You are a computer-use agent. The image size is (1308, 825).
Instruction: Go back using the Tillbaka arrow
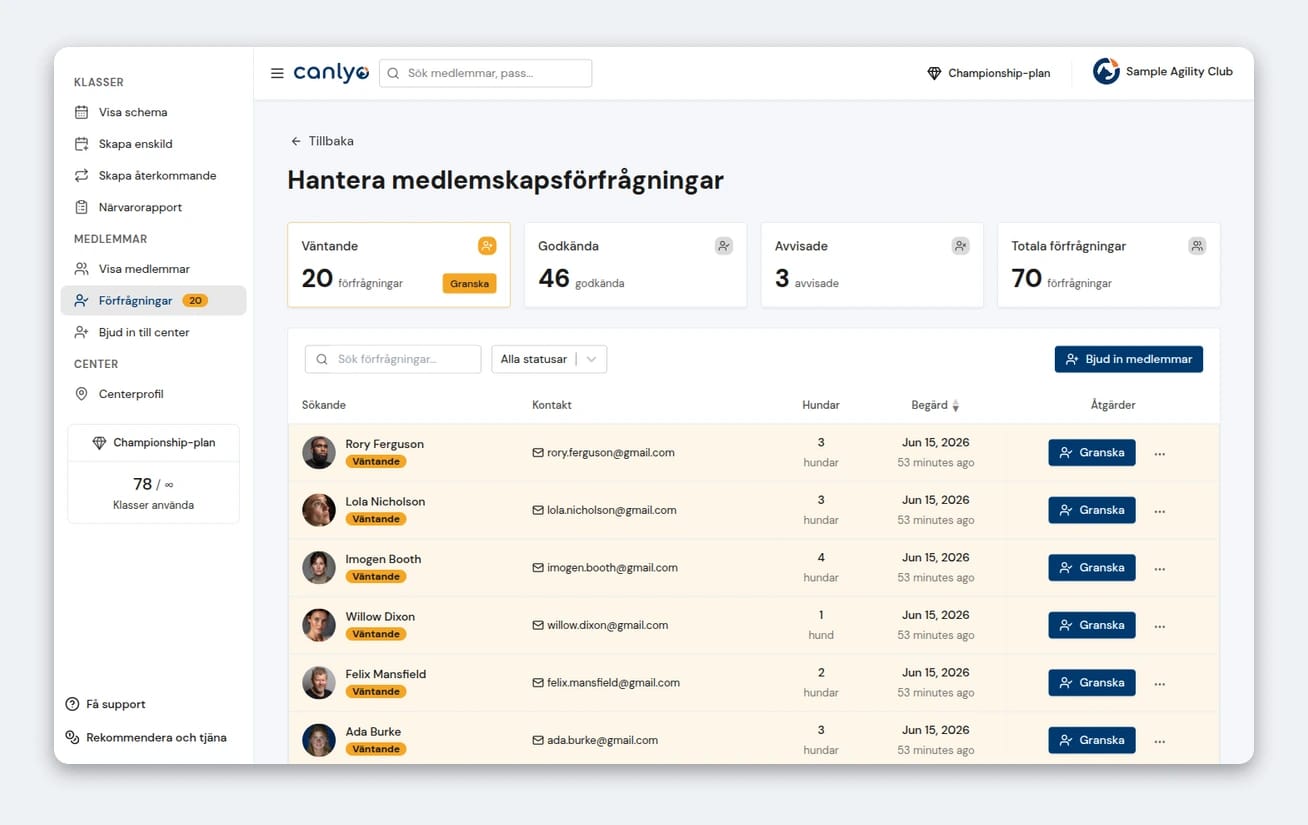pos(296,141)
